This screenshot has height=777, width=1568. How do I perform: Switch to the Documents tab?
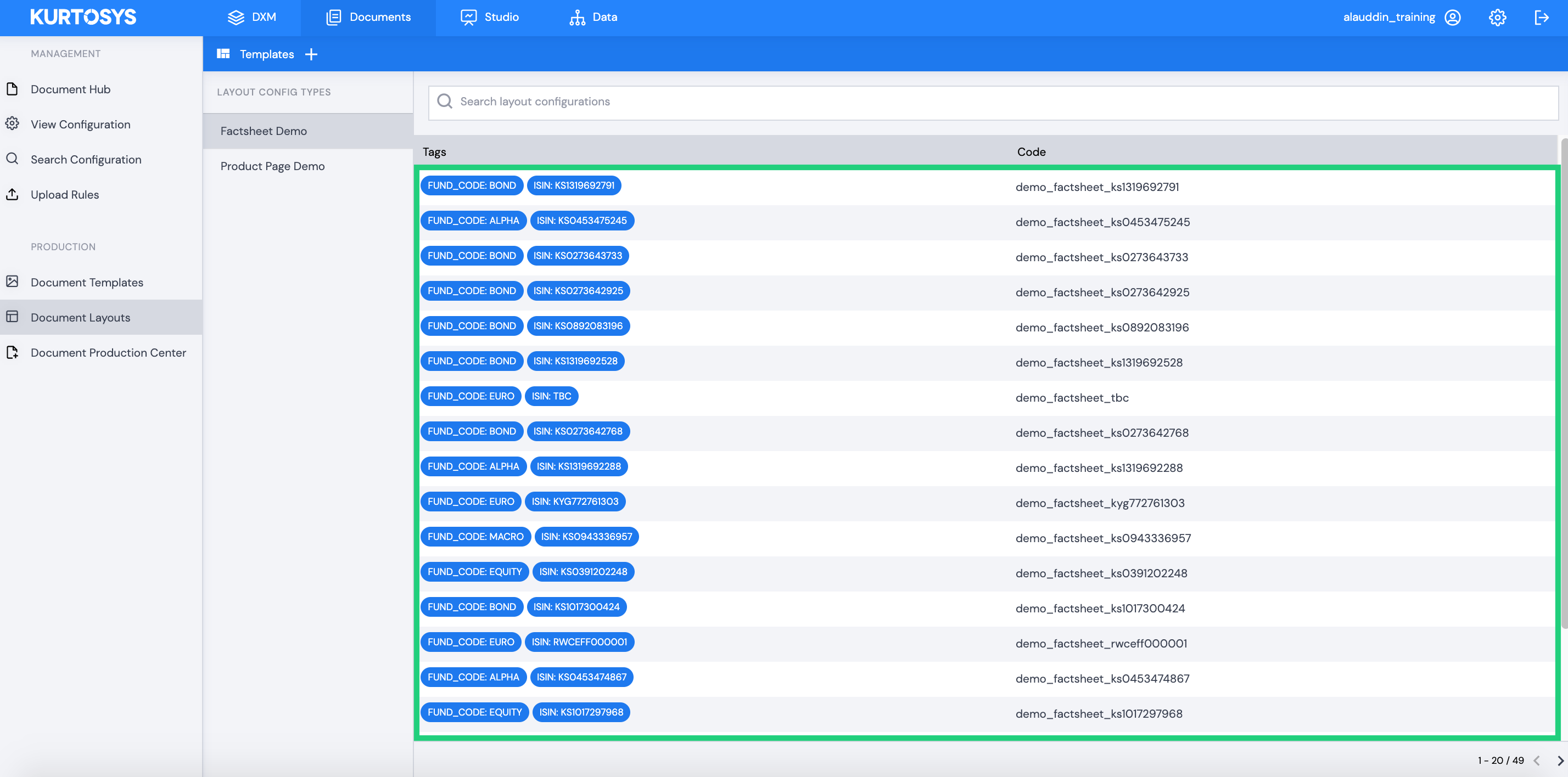click(x=368, y=18)
